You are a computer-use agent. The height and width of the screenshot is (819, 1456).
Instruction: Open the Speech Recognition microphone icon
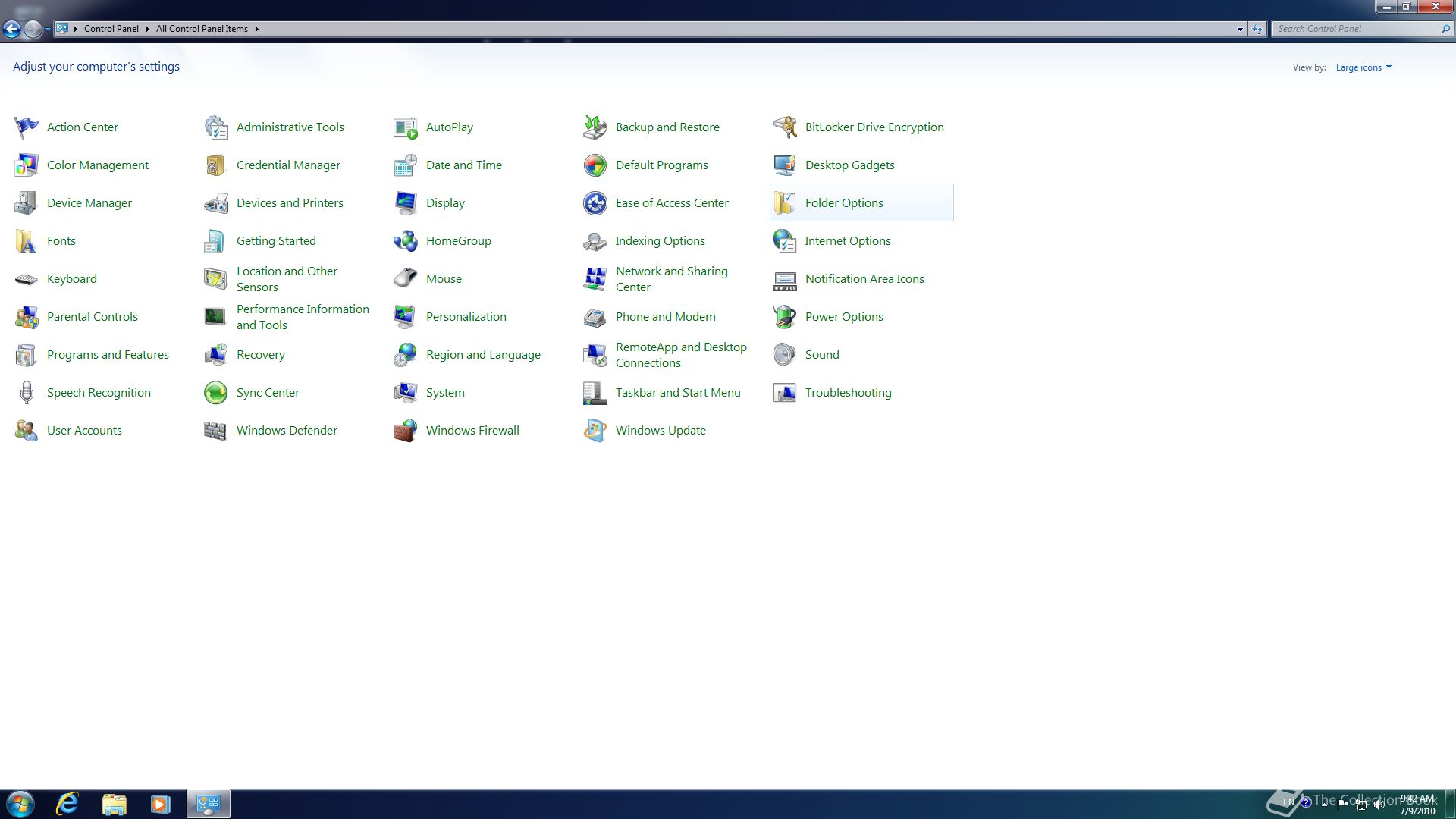pyautogui.click(x=26, y=393)
